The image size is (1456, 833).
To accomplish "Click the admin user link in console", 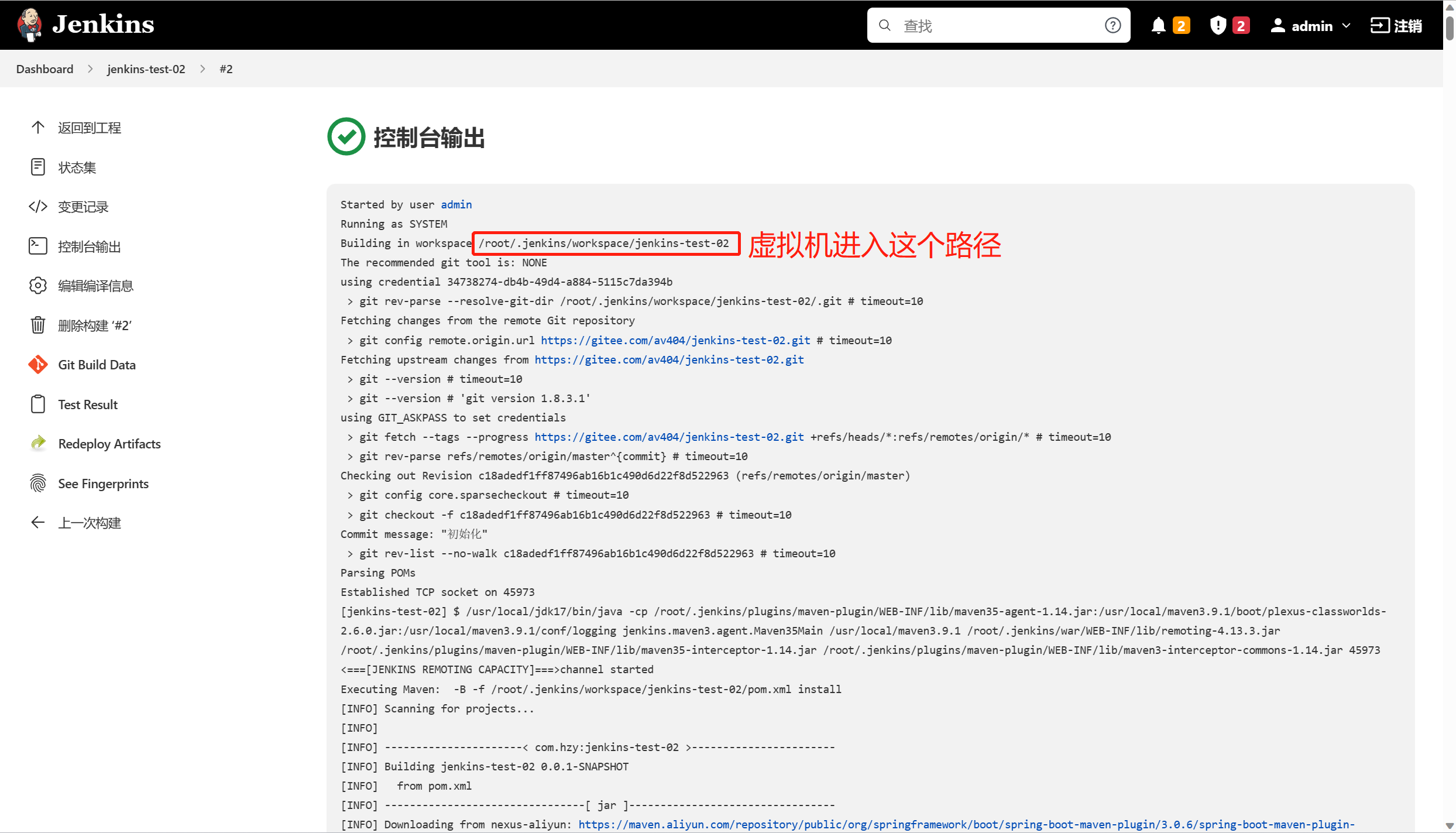I will tap(456, 204).
